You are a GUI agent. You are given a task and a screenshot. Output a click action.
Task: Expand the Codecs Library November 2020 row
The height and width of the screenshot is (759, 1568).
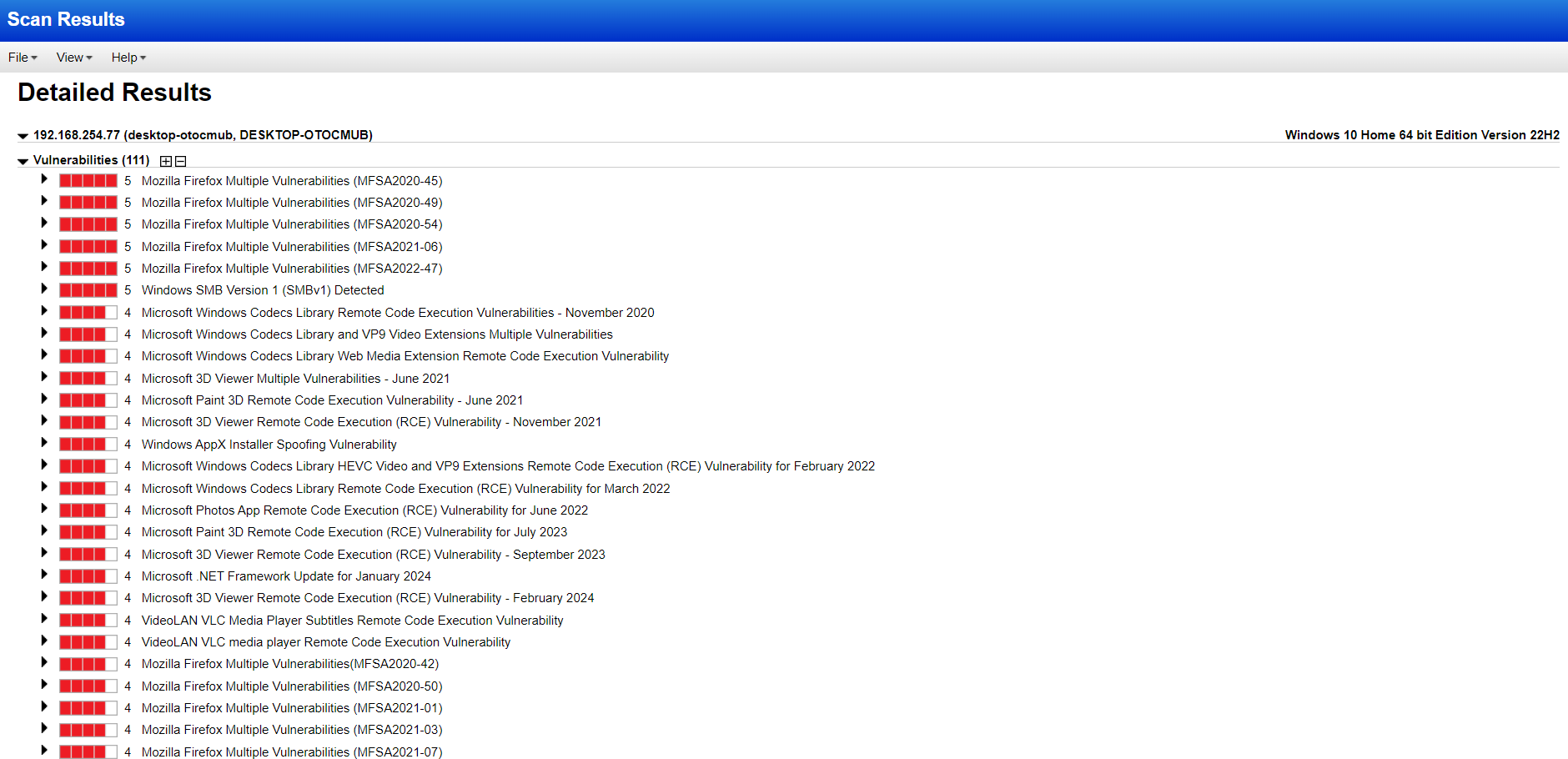coord(44,311)
